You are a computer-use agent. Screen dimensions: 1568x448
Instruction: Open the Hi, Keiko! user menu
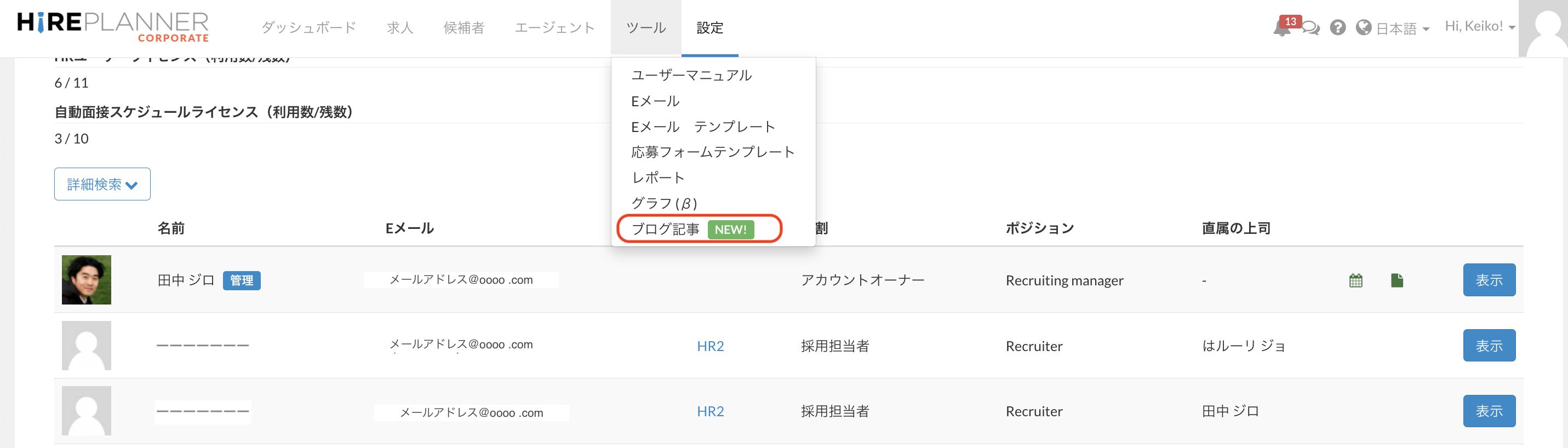(1479, 27)
